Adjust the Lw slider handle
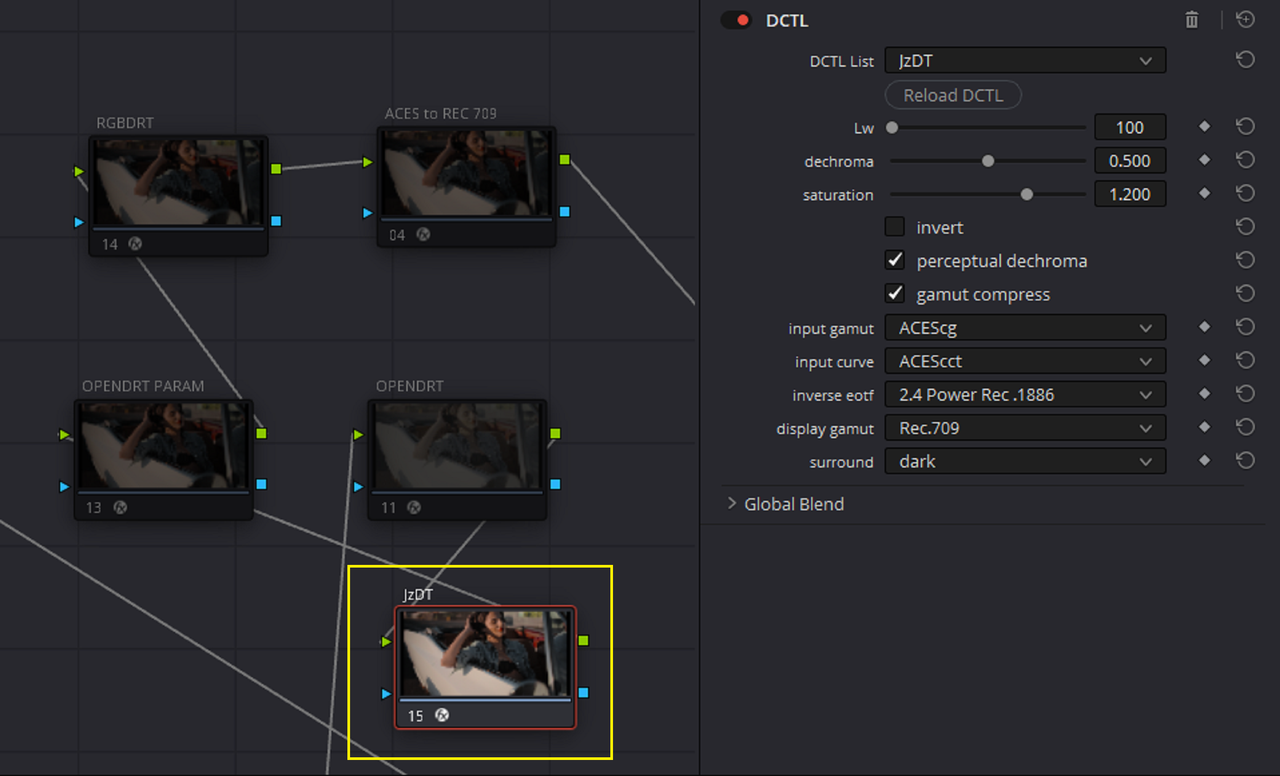The height and width of the screenshot is (776, 1280). (892, 127)
